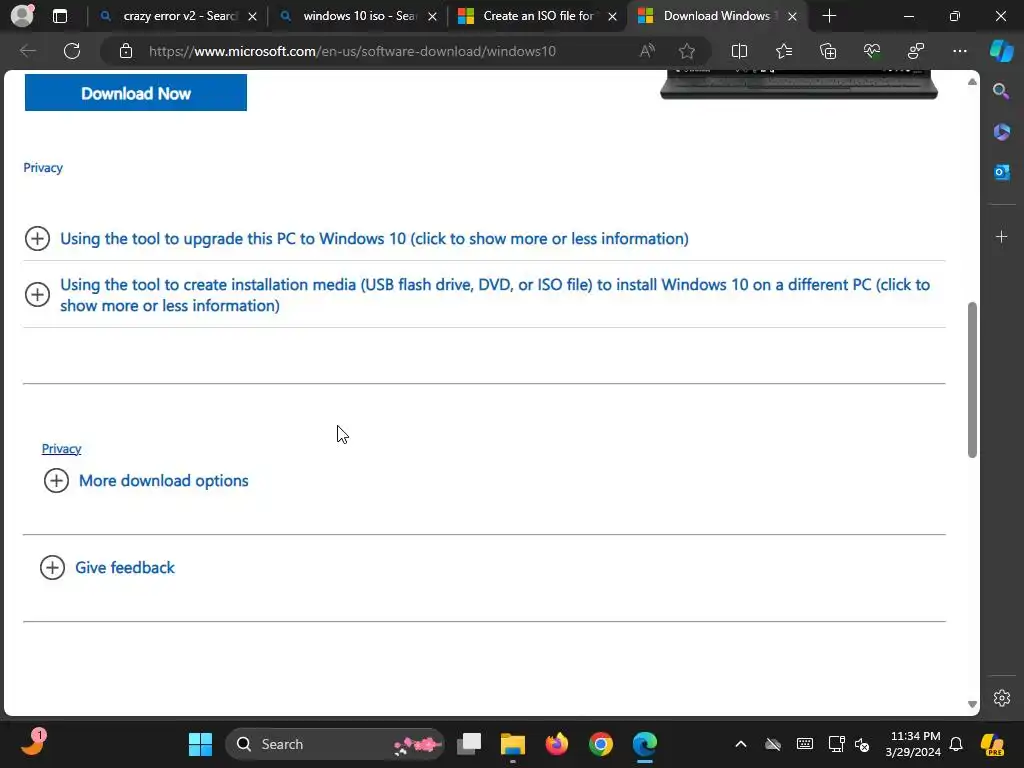1024x768 pixels.
Task: Go back to the previous page
Action: 28,51
